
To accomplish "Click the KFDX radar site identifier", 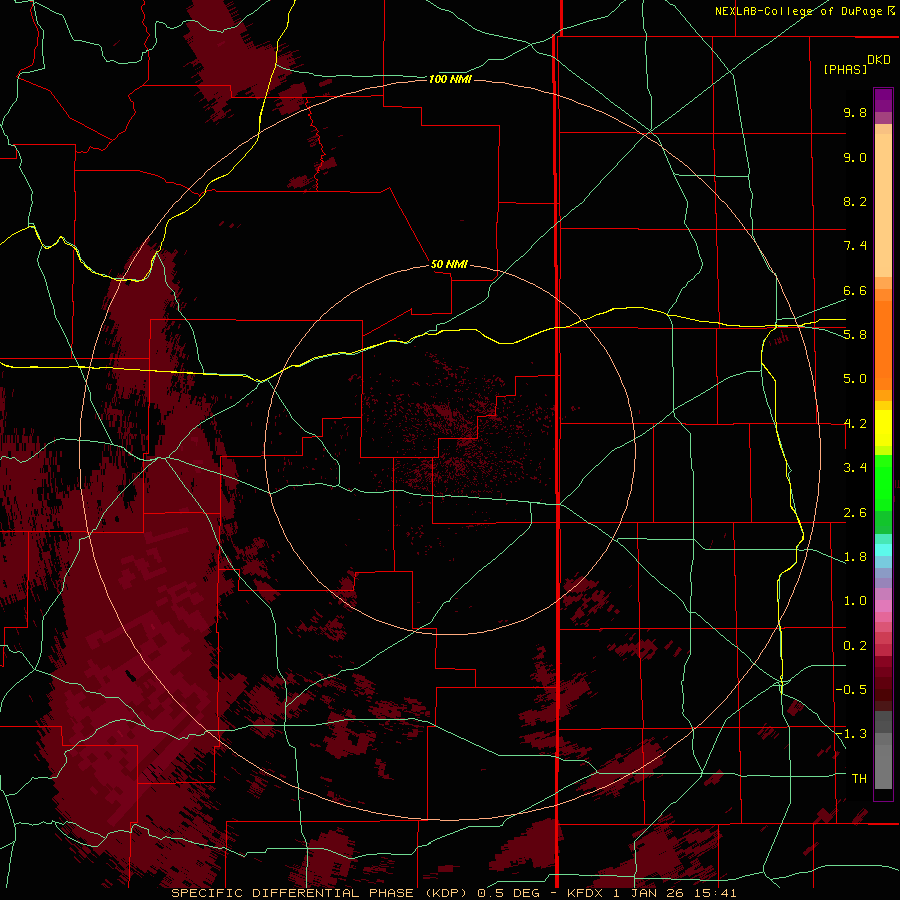I will pyautogui.click(x=587, y=893).
